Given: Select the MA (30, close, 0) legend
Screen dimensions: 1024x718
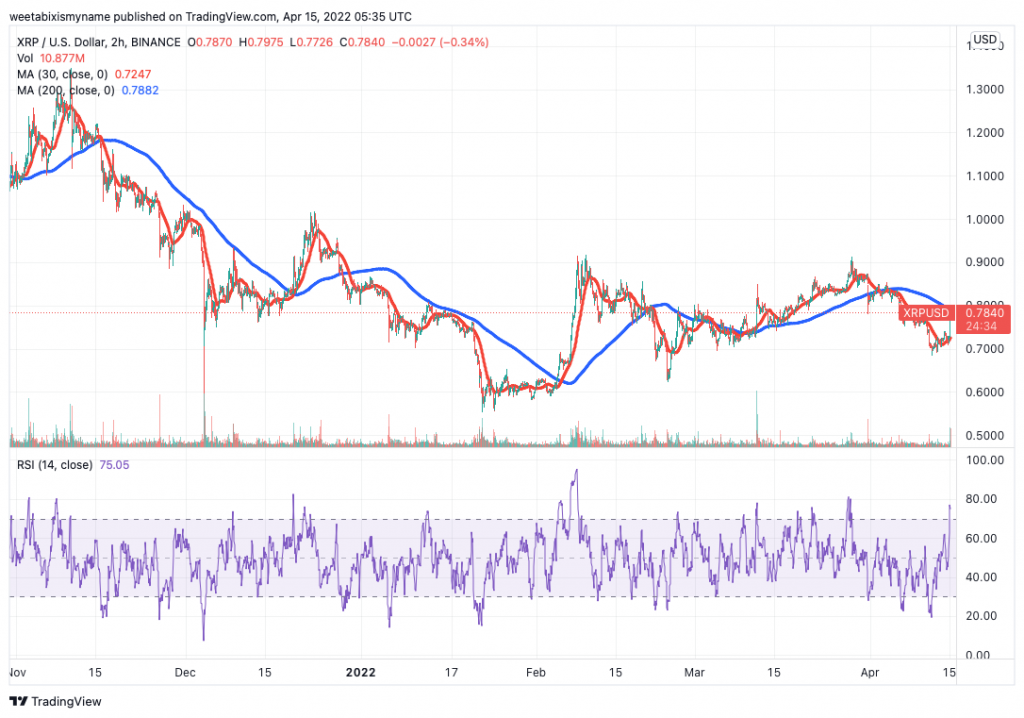Looking at the screenshot, I should (62, 74).
